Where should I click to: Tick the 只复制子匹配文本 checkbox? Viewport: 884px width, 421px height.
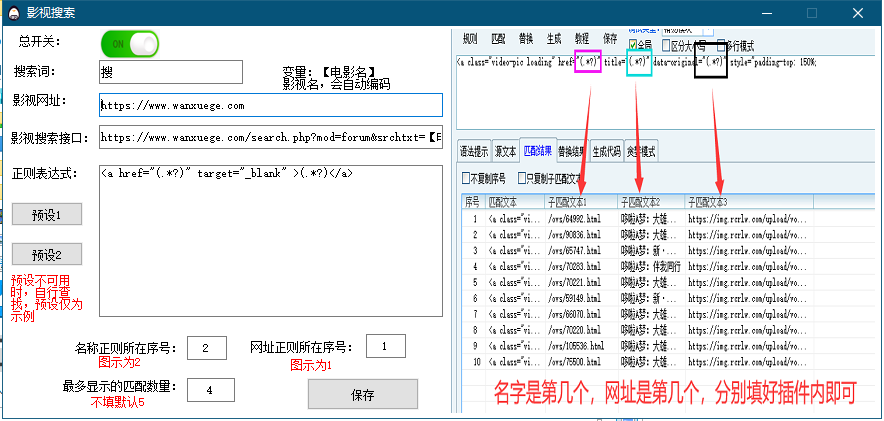click(522, 179)
